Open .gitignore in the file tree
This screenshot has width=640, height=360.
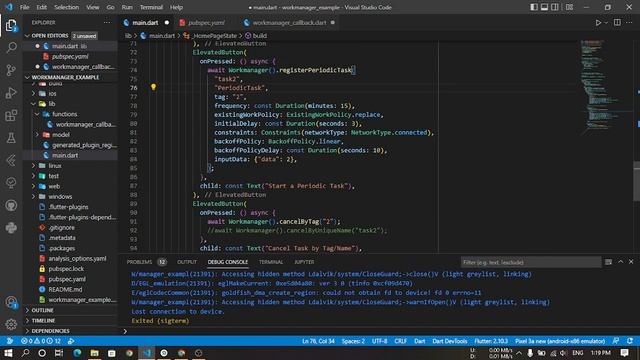coord(61,227)
